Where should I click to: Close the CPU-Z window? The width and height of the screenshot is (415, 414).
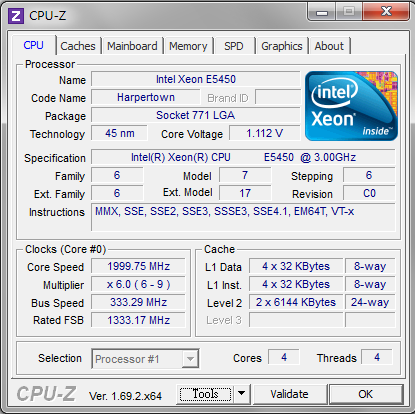point(386,12)
